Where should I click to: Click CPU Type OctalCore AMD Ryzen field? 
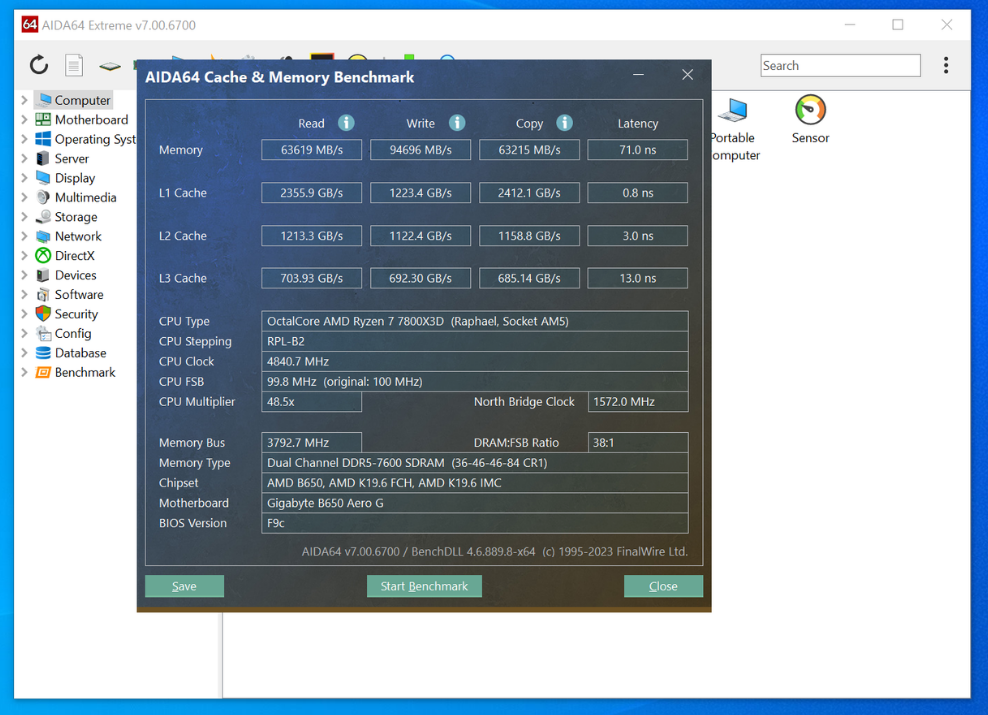click(474, 321)
